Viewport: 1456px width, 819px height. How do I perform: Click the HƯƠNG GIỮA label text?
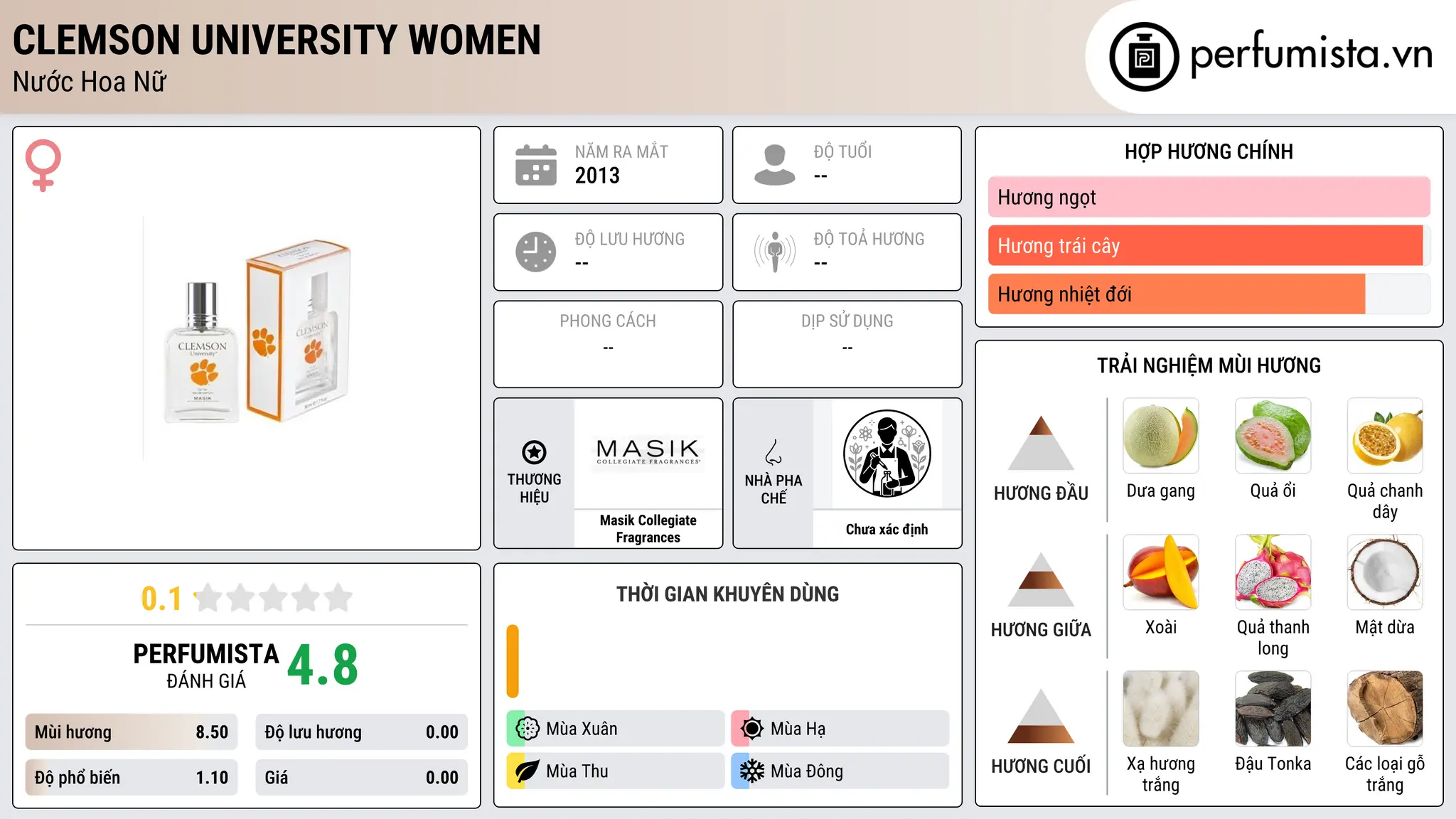coord(1041,630)
